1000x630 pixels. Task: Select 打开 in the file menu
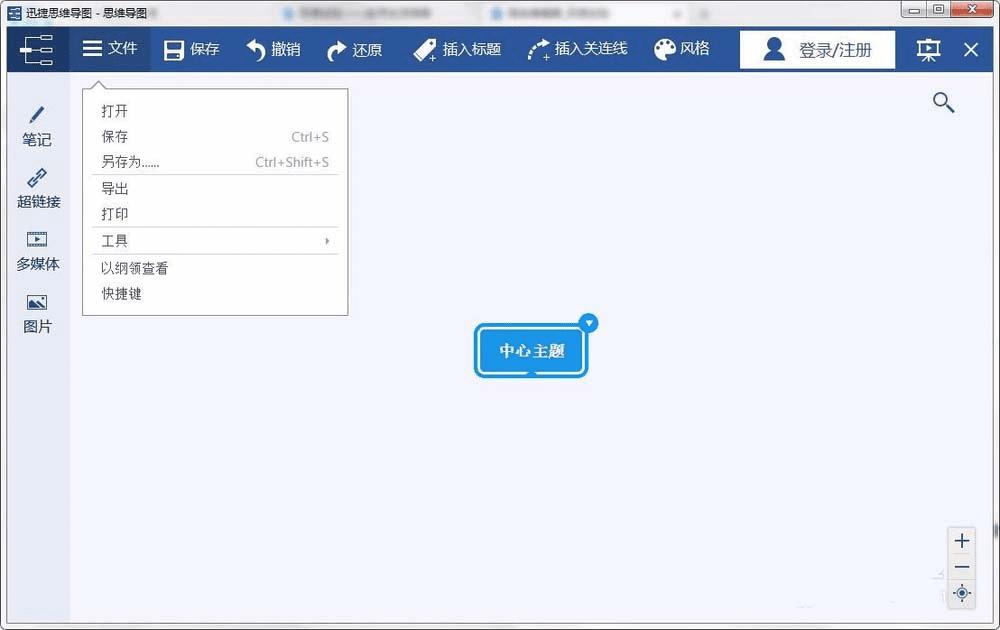click(x=215, y=111)
